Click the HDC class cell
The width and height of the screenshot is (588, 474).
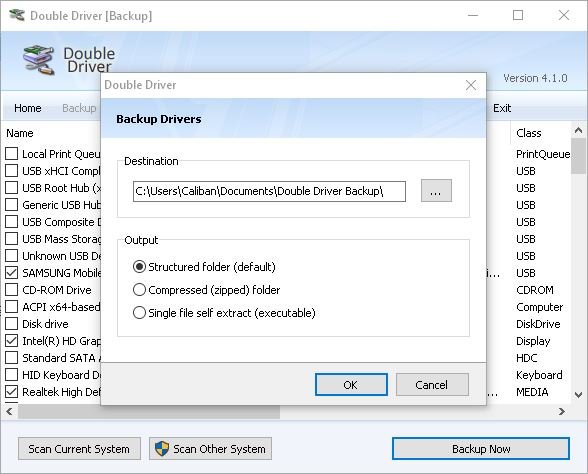pyautogui.click(x=526, y=358)
